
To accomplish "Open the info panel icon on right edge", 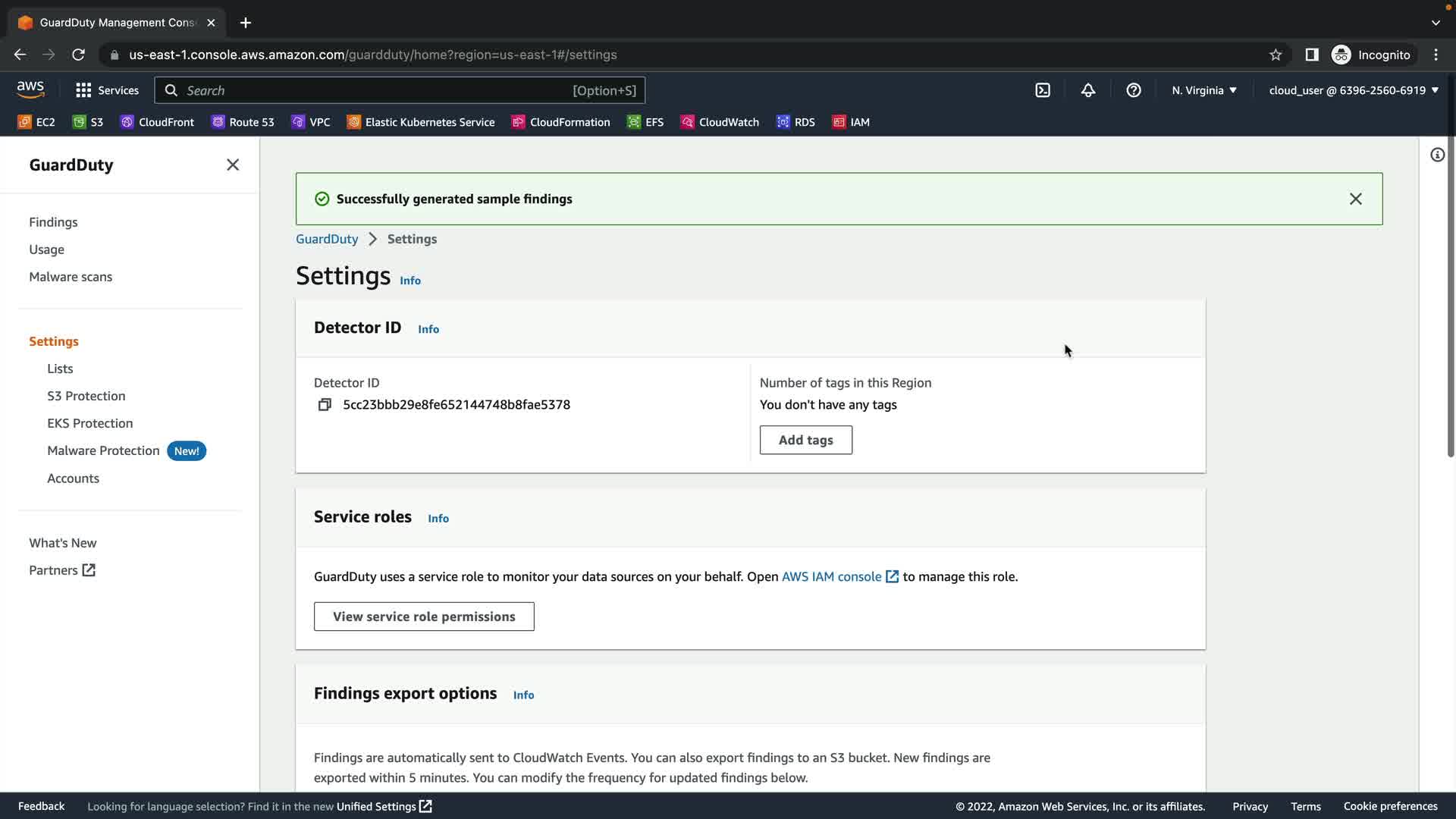I will 1437,155.
